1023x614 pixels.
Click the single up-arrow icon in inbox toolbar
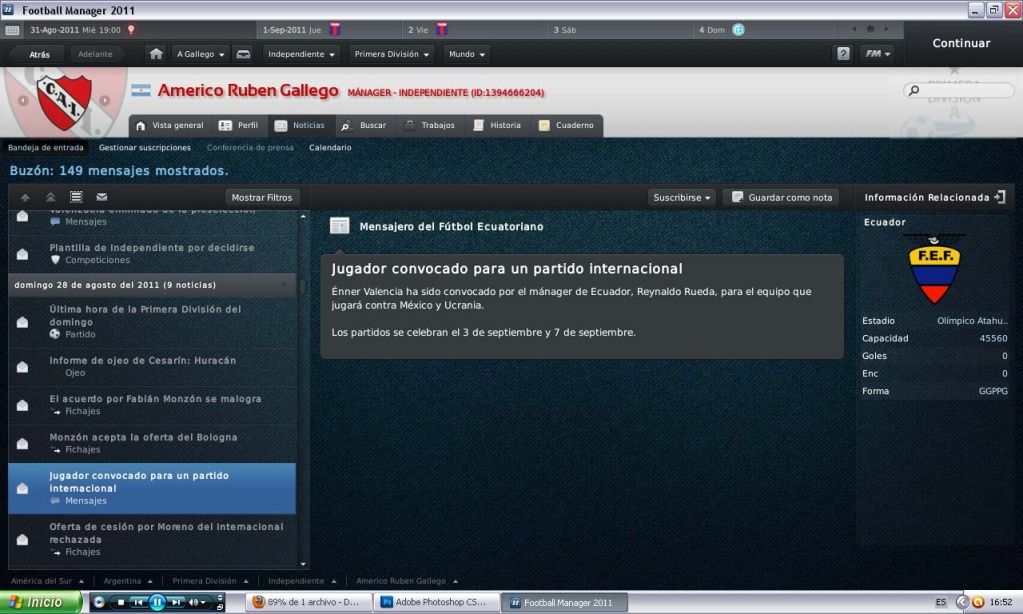tap(25, 197)
